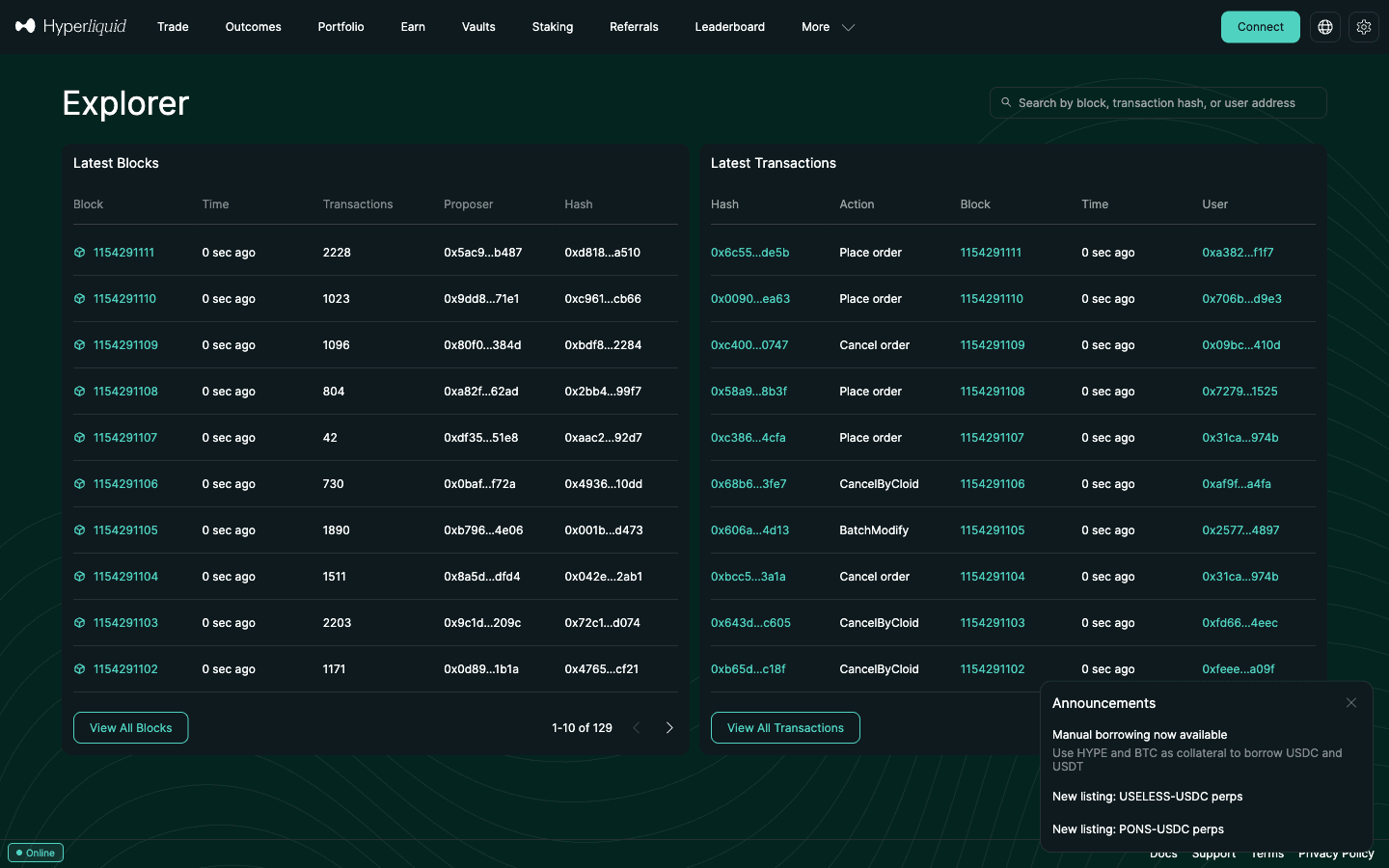The width and height of the screenshot is (1389, 868).
Task: Click cube icon for block 1154291103
Action: 79,623
